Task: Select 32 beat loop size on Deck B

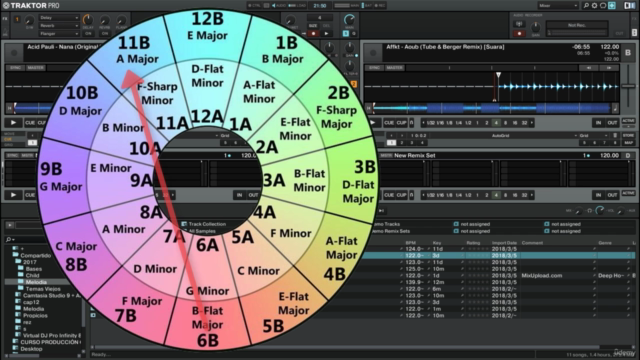Action: point(524,123)
